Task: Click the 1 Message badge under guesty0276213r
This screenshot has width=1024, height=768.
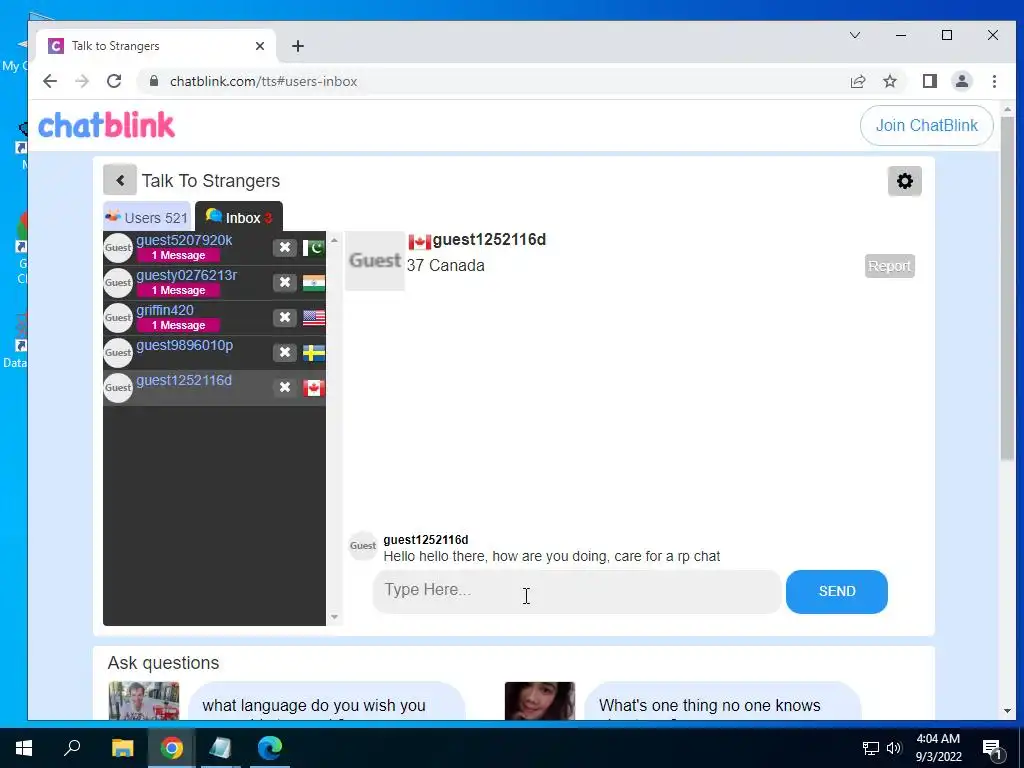Action: pyautogui.click(x=178, y=291)
